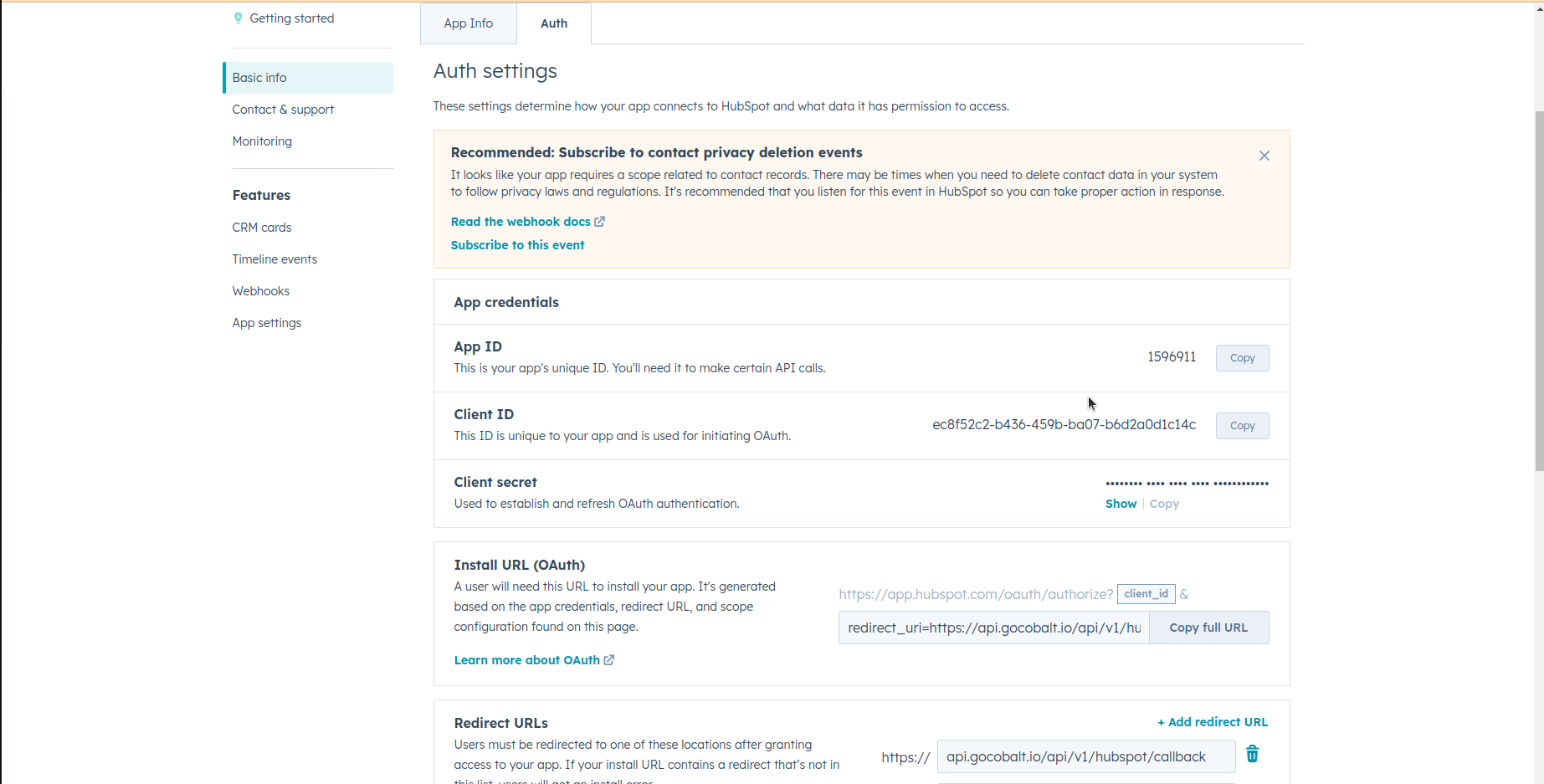
Task: Click the Copy full URL button
Action: click(x=1208, y=627)
